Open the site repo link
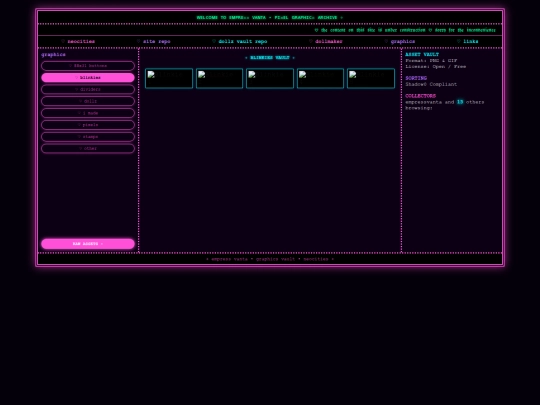 154,41
